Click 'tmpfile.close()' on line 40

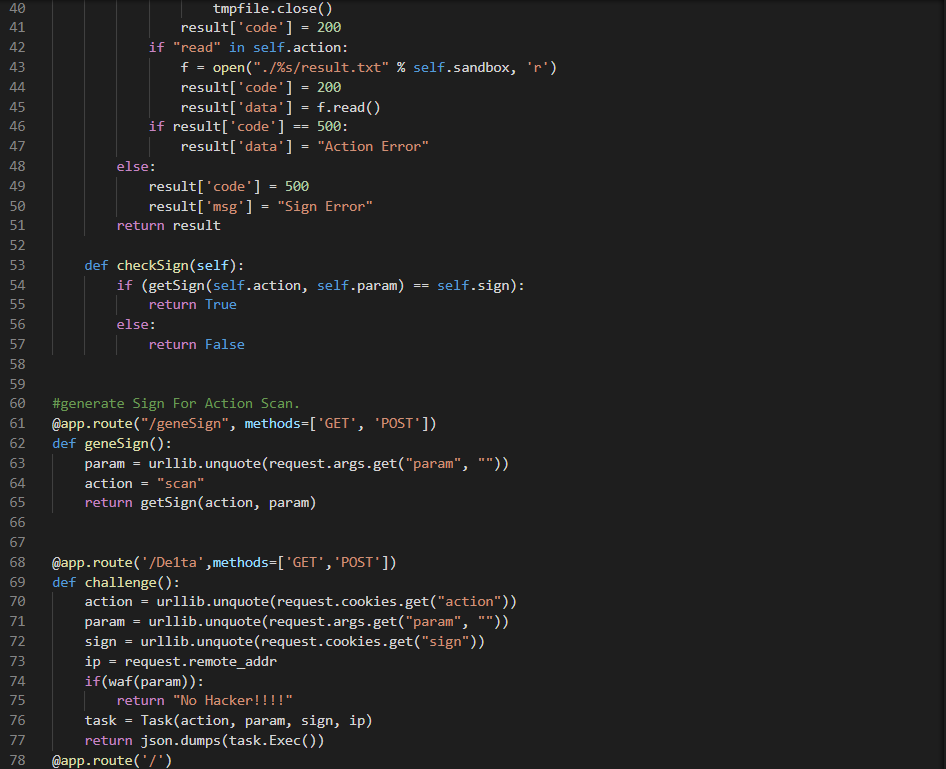[x=273, y=8]
